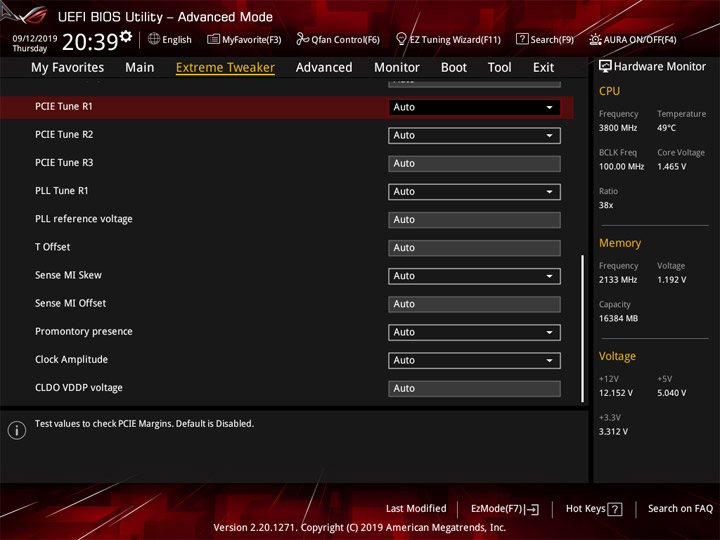Open Sense MI Skew dropdown
This screenshot has height=540, width=720.
click(474, 276)
